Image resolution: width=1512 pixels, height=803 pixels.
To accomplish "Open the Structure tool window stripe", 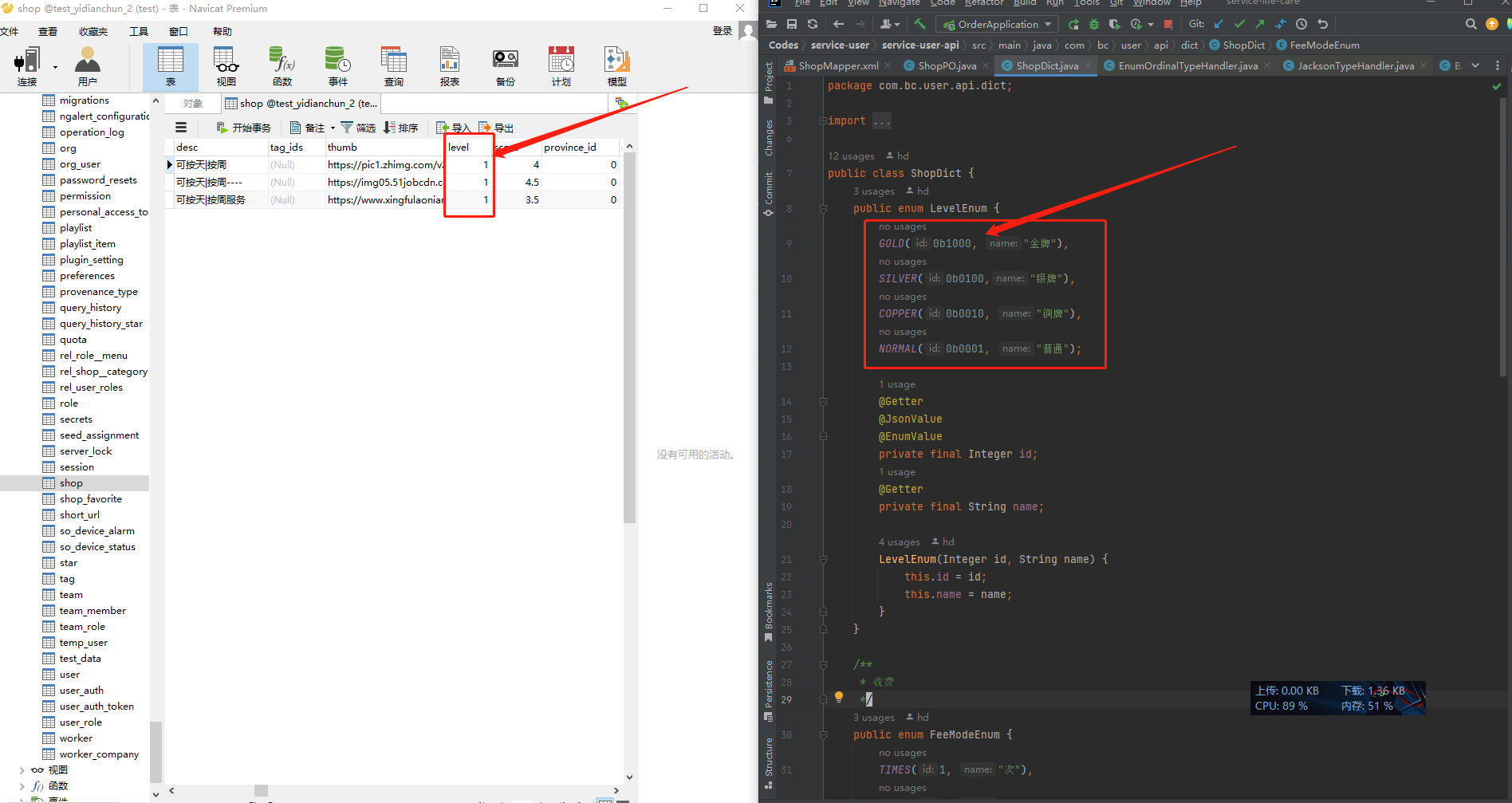I will pos(769,762).
